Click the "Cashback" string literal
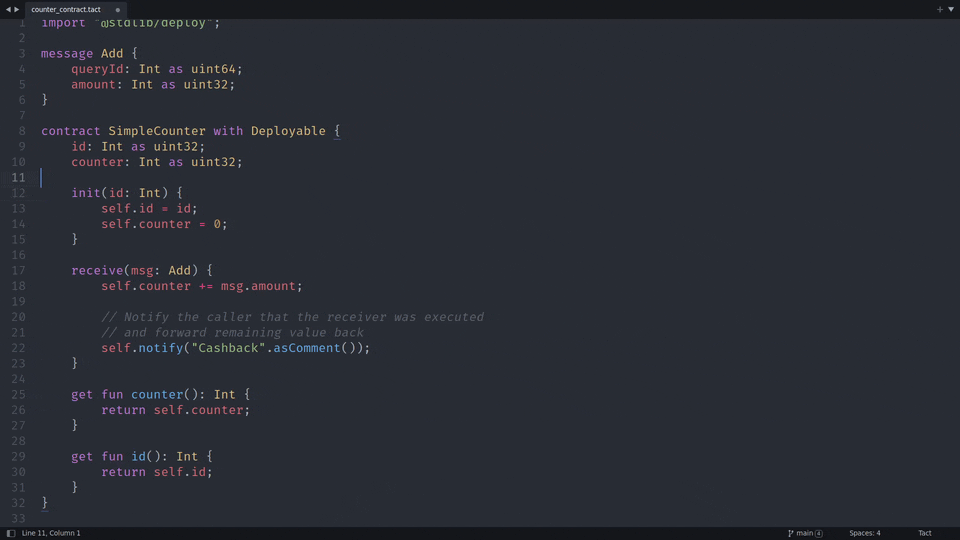The height and width of the screenshot is (540, 960). tap(228, 348)
